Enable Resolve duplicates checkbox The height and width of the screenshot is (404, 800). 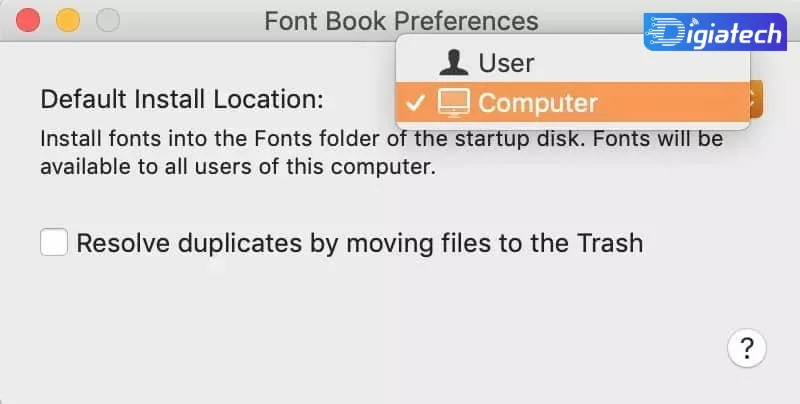[x=54, y=242]
